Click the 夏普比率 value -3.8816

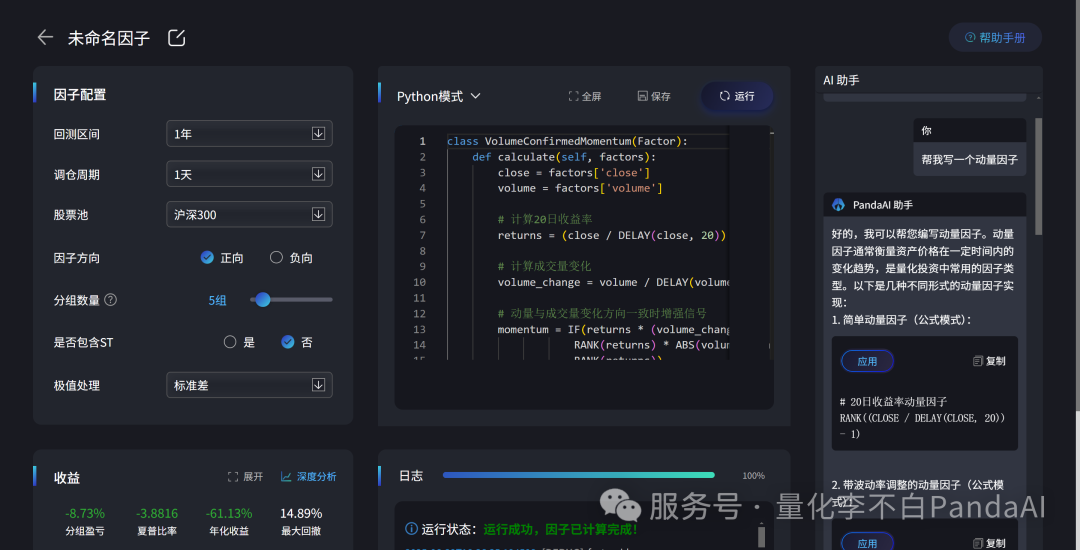(157, 514)
